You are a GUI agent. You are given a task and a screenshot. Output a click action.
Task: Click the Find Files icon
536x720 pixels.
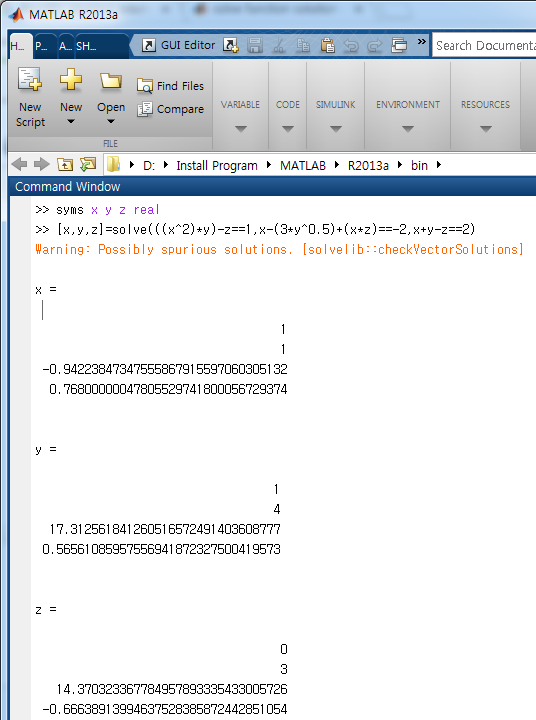[x=145, y=86]
